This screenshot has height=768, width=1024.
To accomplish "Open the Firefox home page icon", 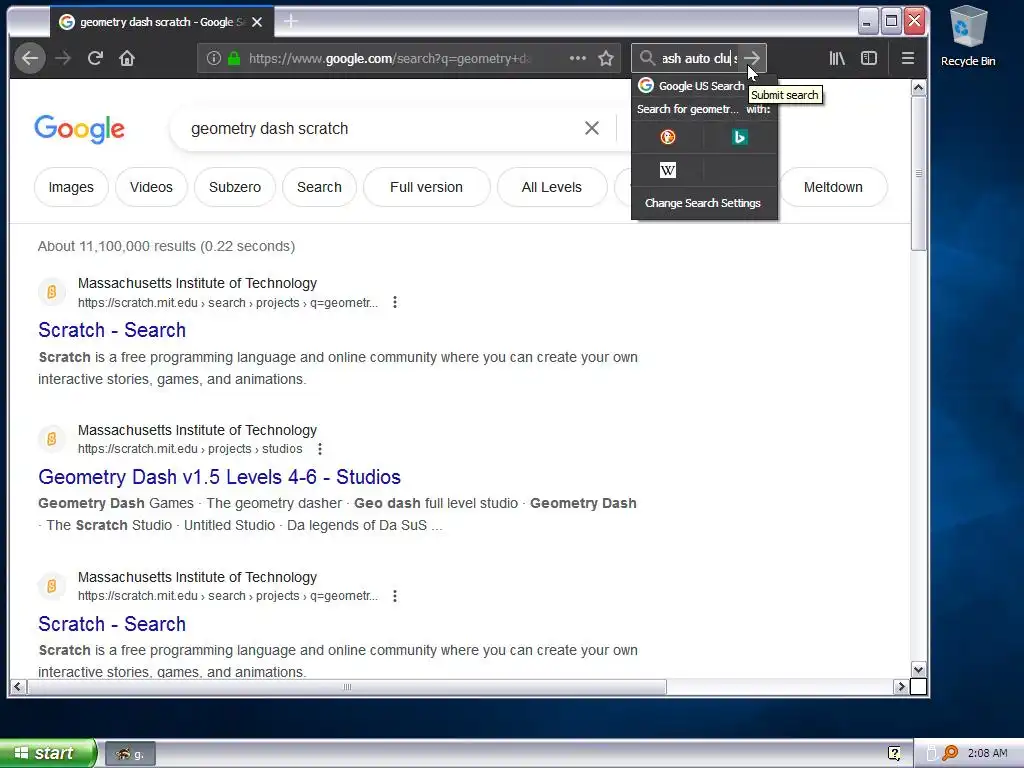I will (x=127, y=58).
